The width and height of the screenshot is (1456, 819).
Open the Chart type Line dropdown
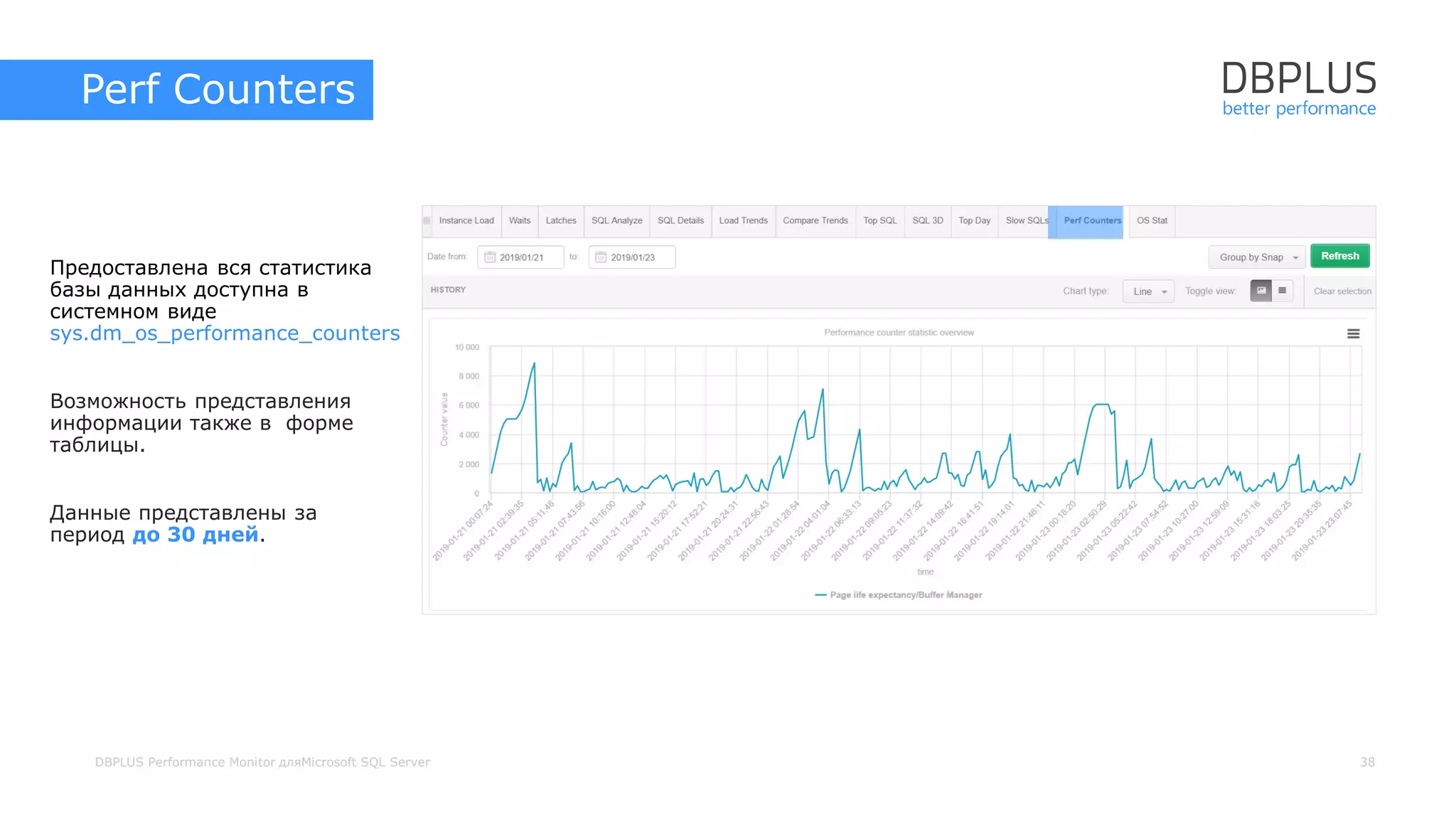coord(1148,291)
